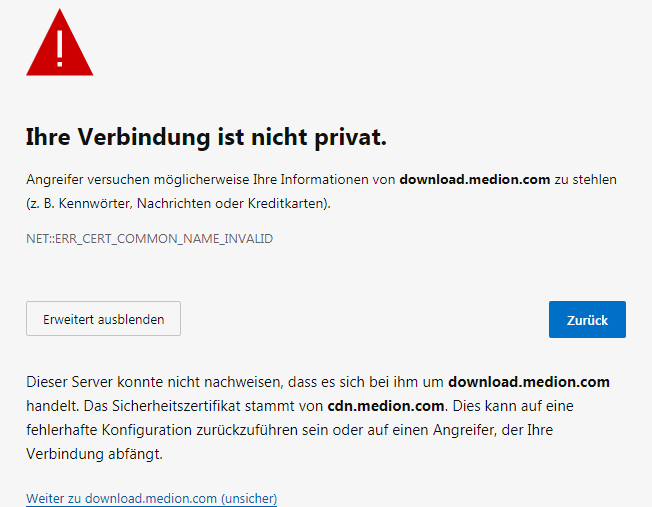652x507 pixels.
Task: Click bold 'download.medion.com' after 'bei ihm um'
Action: click(529, 382)
